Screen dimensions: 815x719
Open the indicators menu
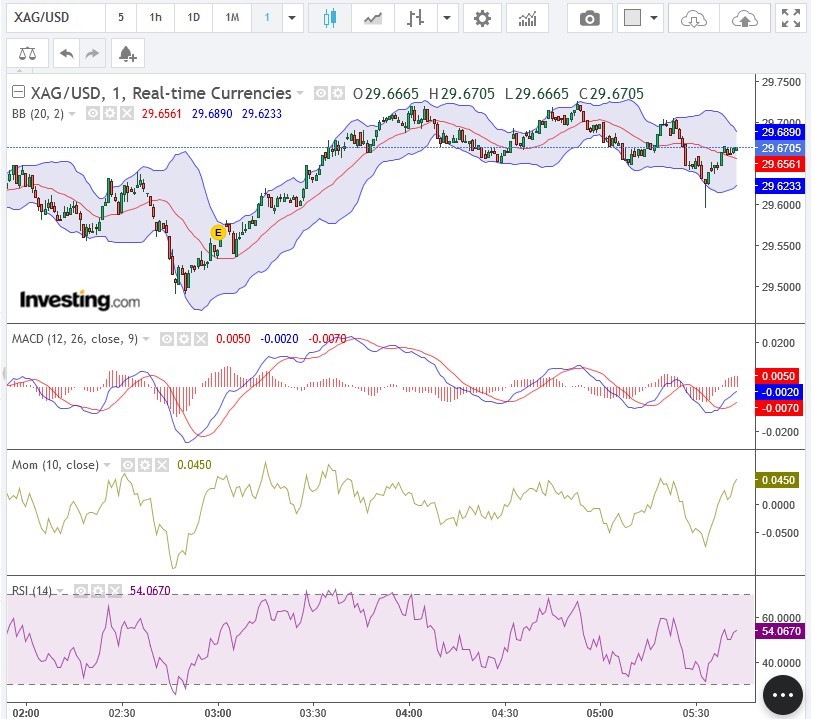(x=527, y=19)
